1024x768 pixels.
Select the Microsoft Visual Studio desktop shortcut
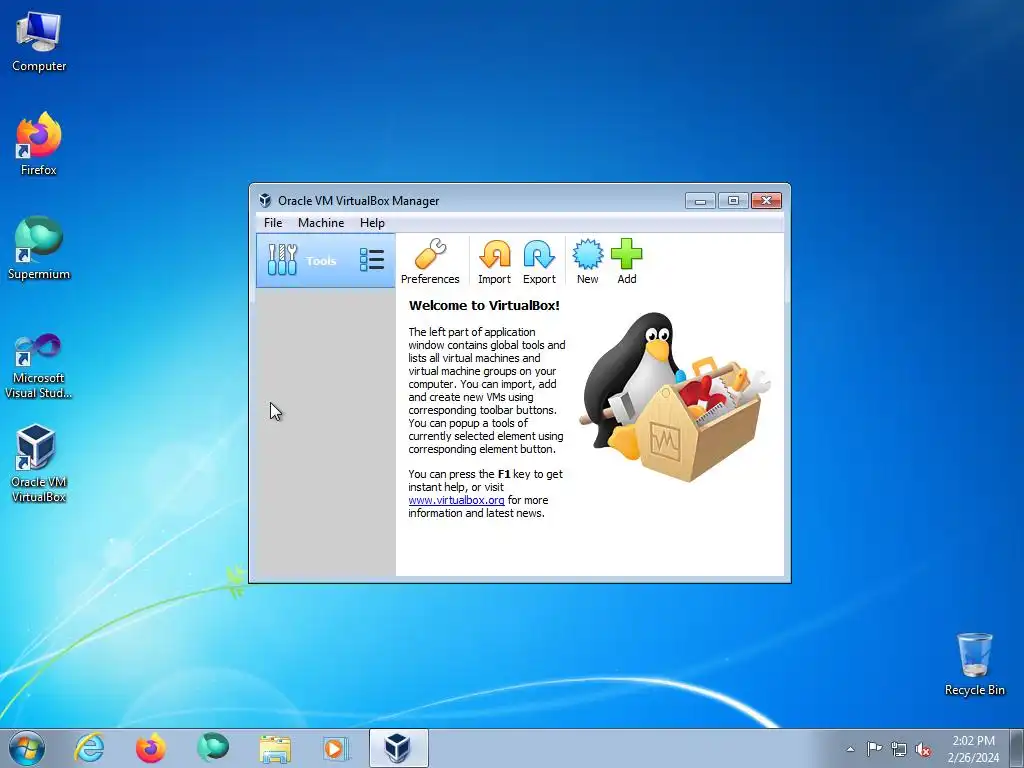point(39,366)
